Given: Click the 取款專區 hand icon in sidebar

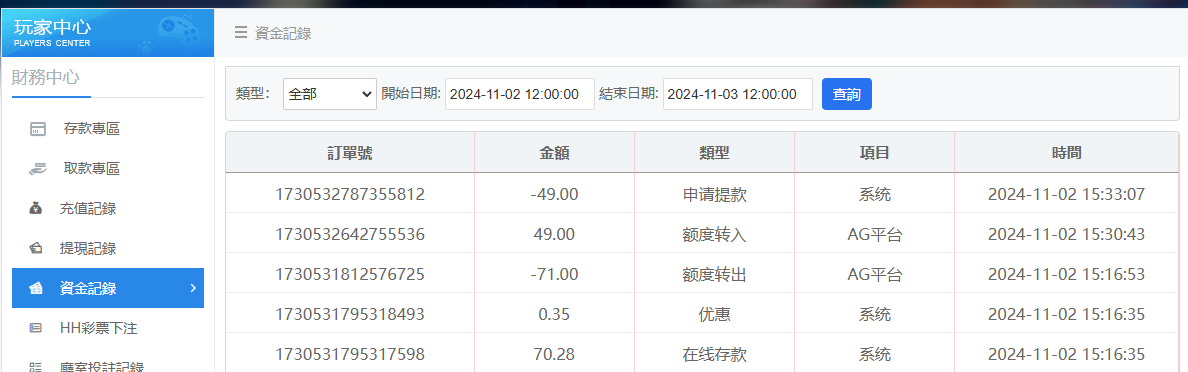Looking at the screenshot, I should (x=38, y=168).
